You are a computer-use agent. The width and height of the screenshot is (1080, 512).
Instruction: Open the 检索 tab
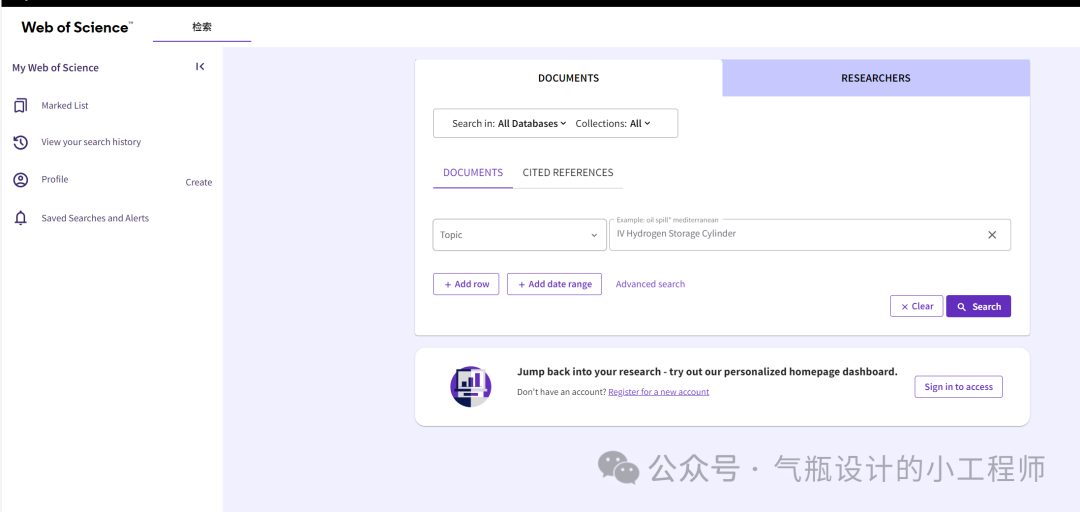click(202, 28)
